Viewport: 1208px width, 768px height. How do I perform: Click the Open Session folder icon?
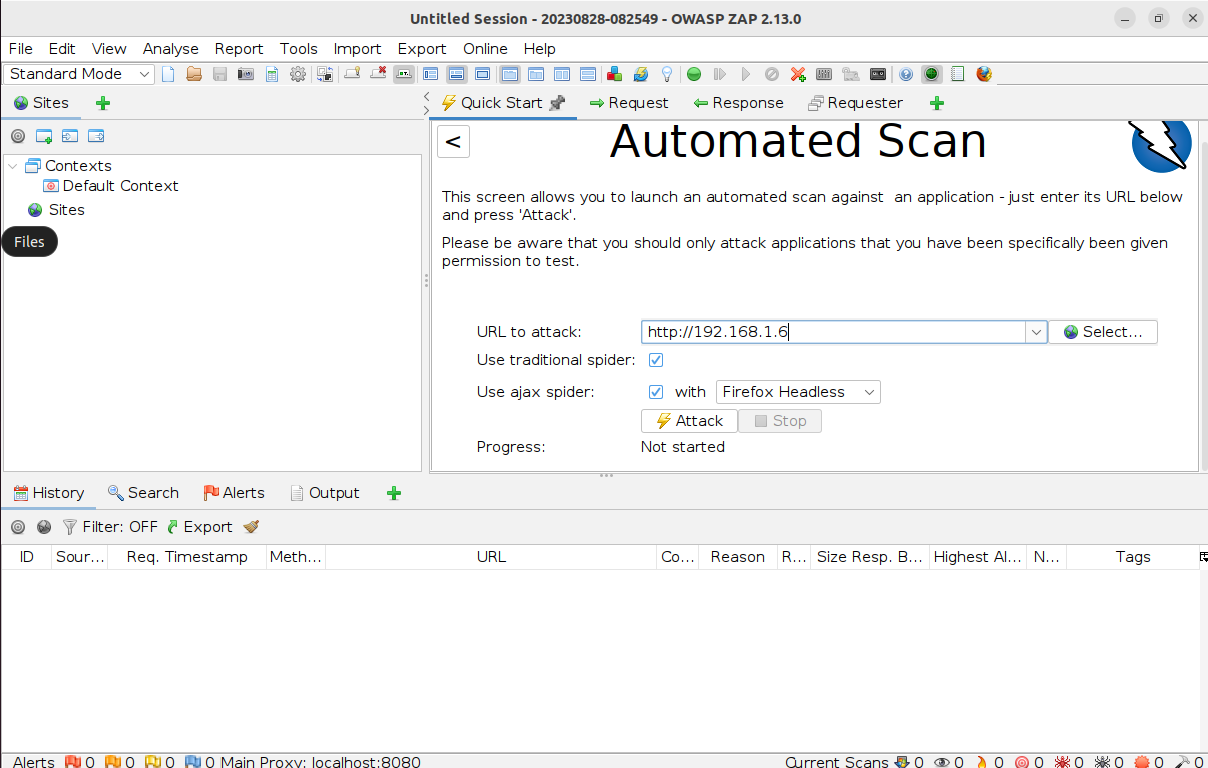tap(194, 74)
